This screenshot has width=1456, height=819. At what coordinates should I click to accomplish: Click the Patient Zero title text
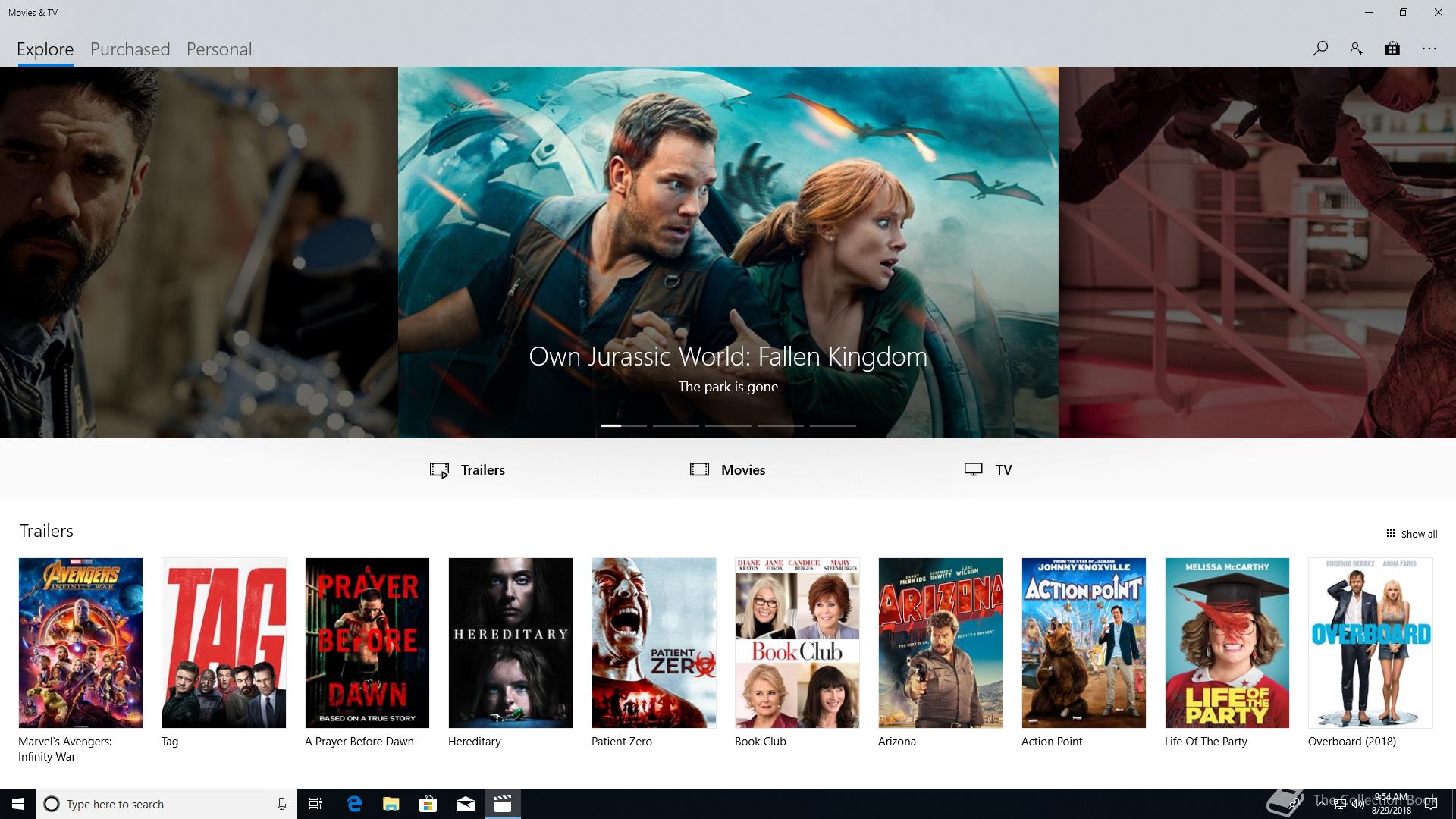tap(622, 742)
